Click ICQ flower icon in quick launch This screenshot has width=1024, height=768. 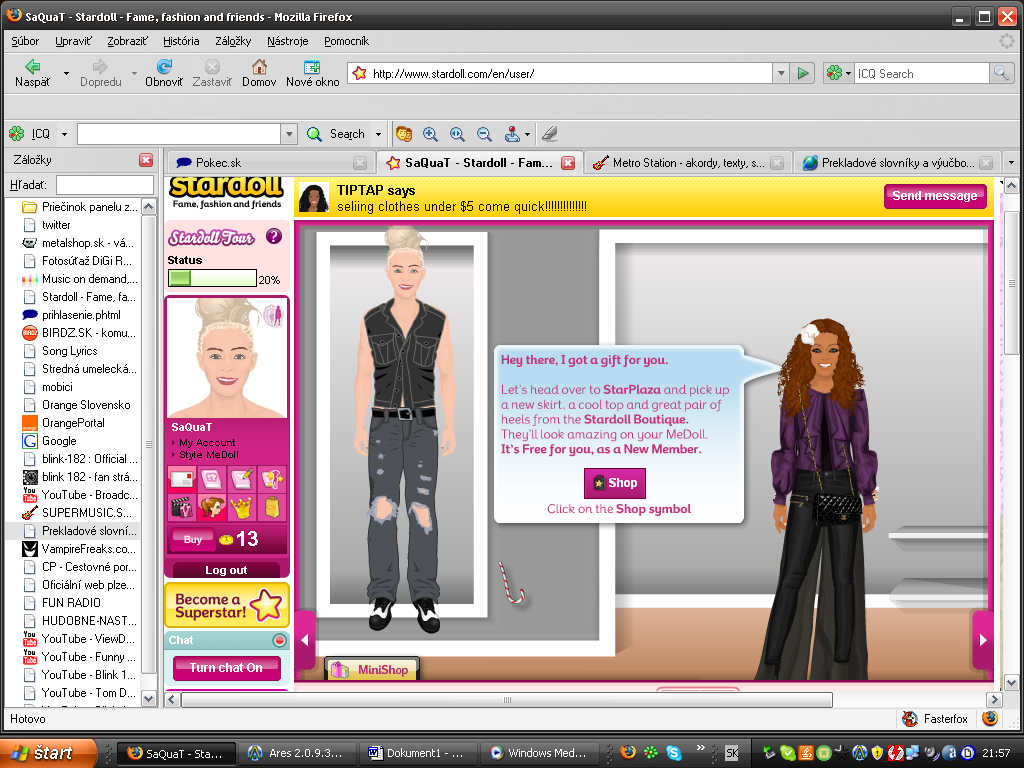[x=650, y=753]
